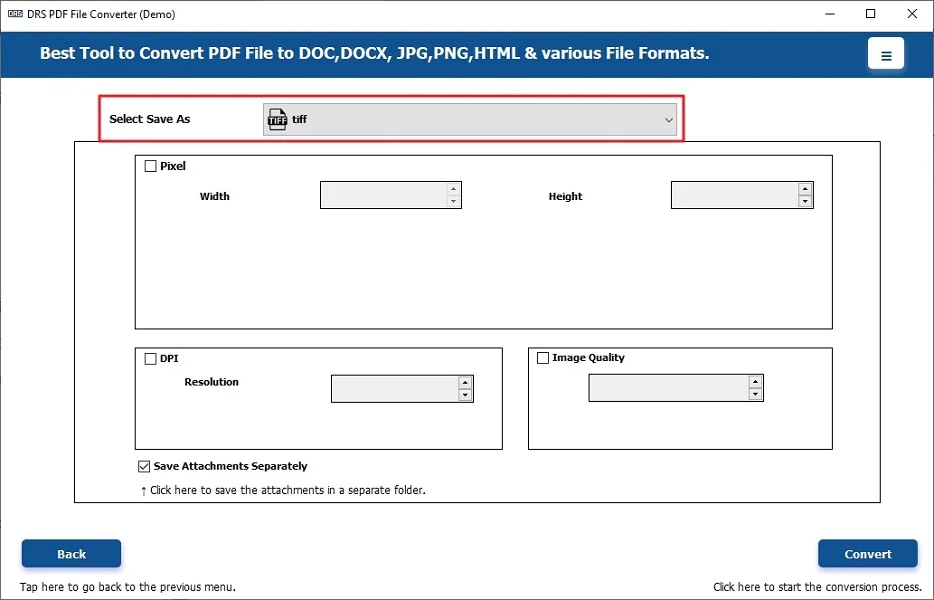This screenshot has height=600, width=934.
Task: Increase Width using up arrow
Action: (454, 189)
